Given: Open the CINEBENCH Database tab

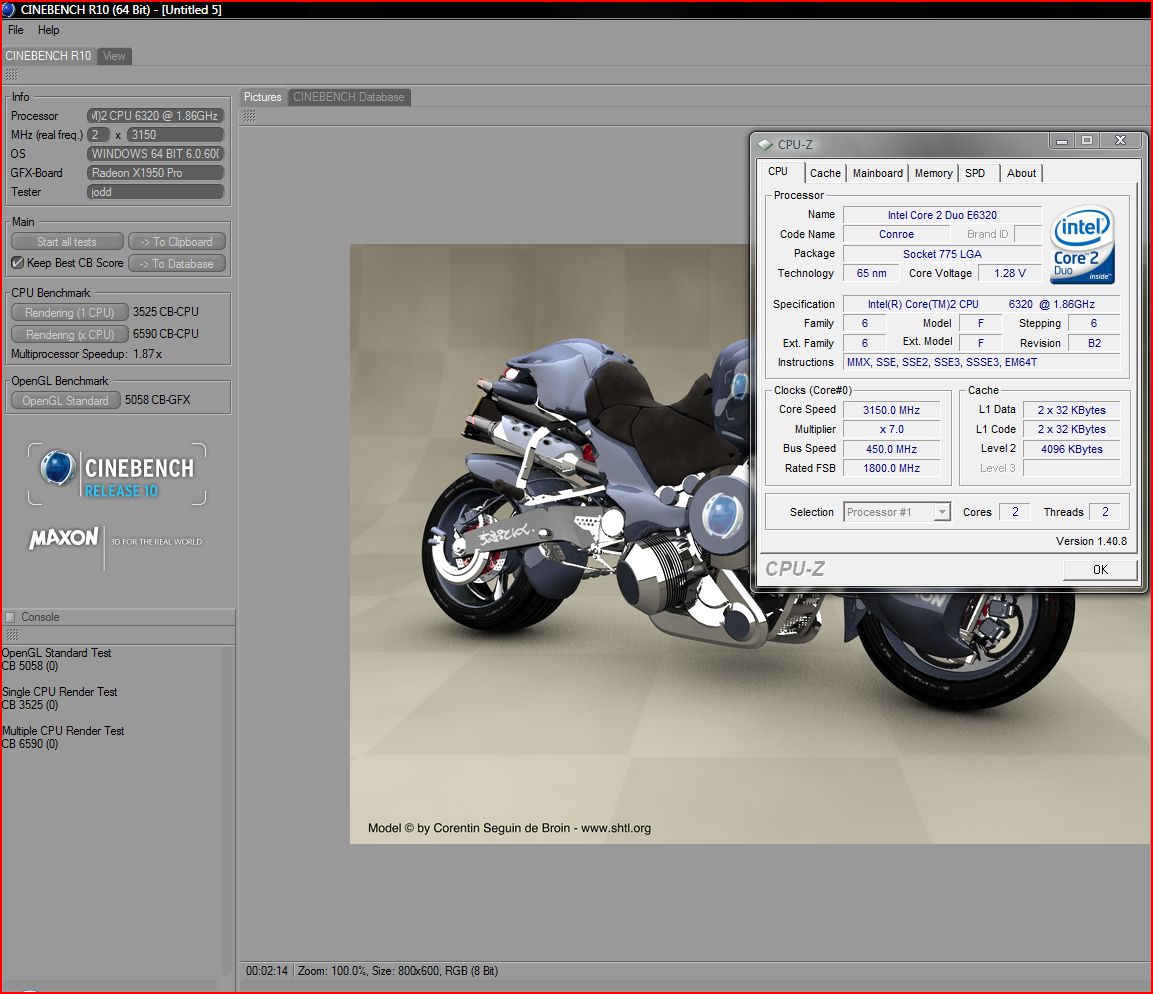Looking at the screenshot, I should tap(349, 97).
